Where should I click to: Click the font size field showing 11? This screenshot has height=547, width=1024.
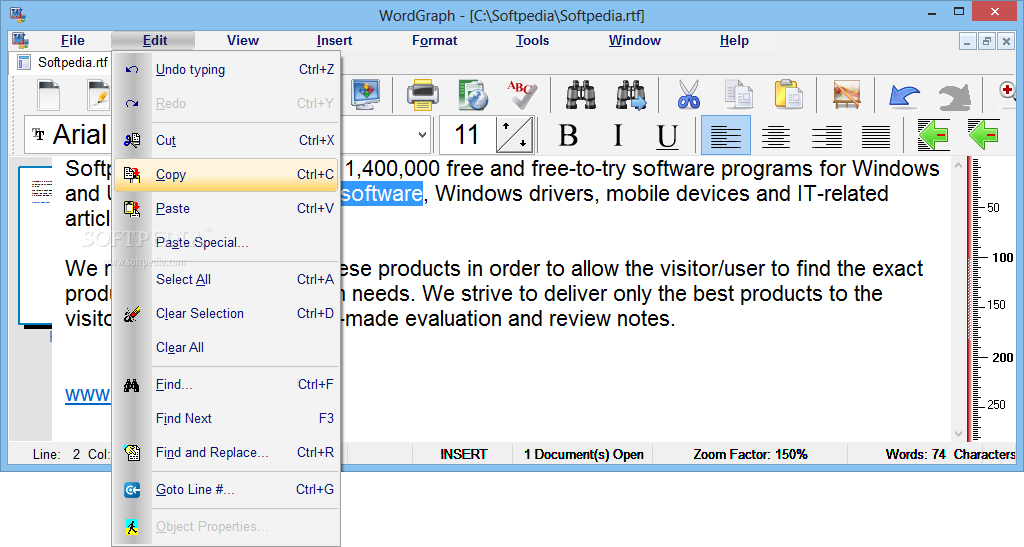point(468,135)
